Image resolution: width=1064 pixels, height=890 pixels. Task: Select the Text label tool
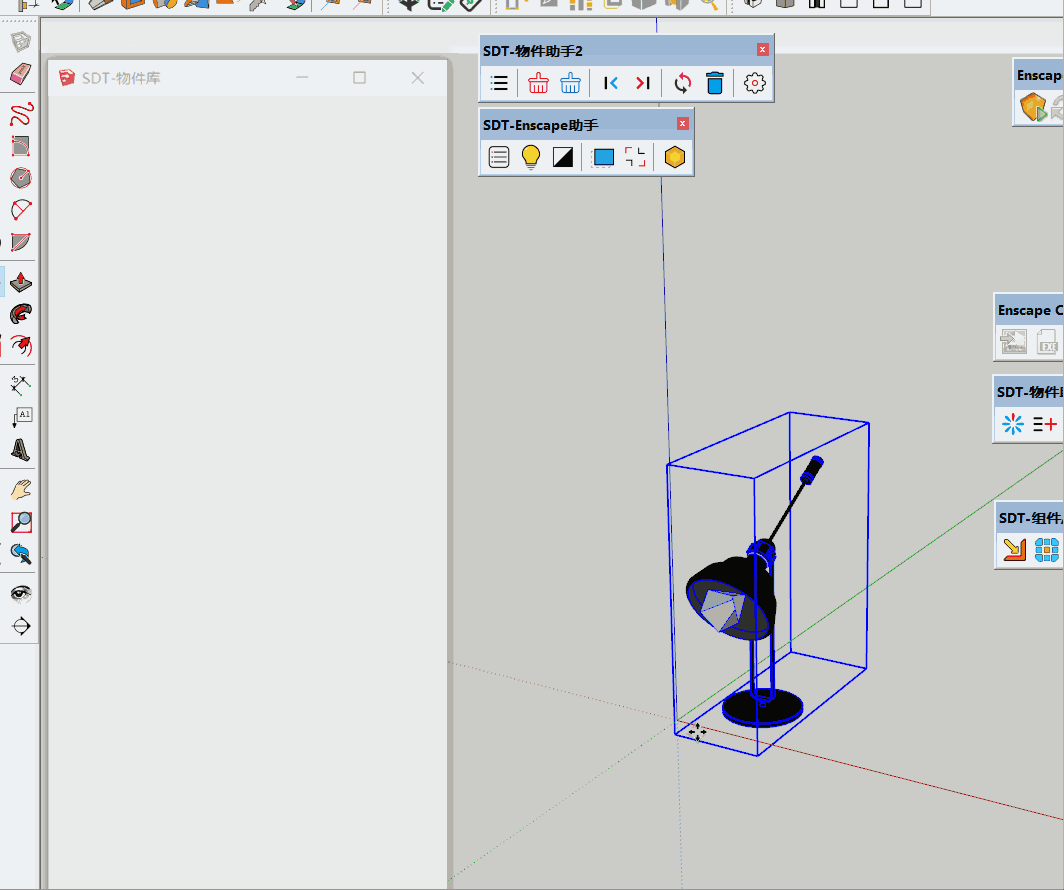(20, 417)
